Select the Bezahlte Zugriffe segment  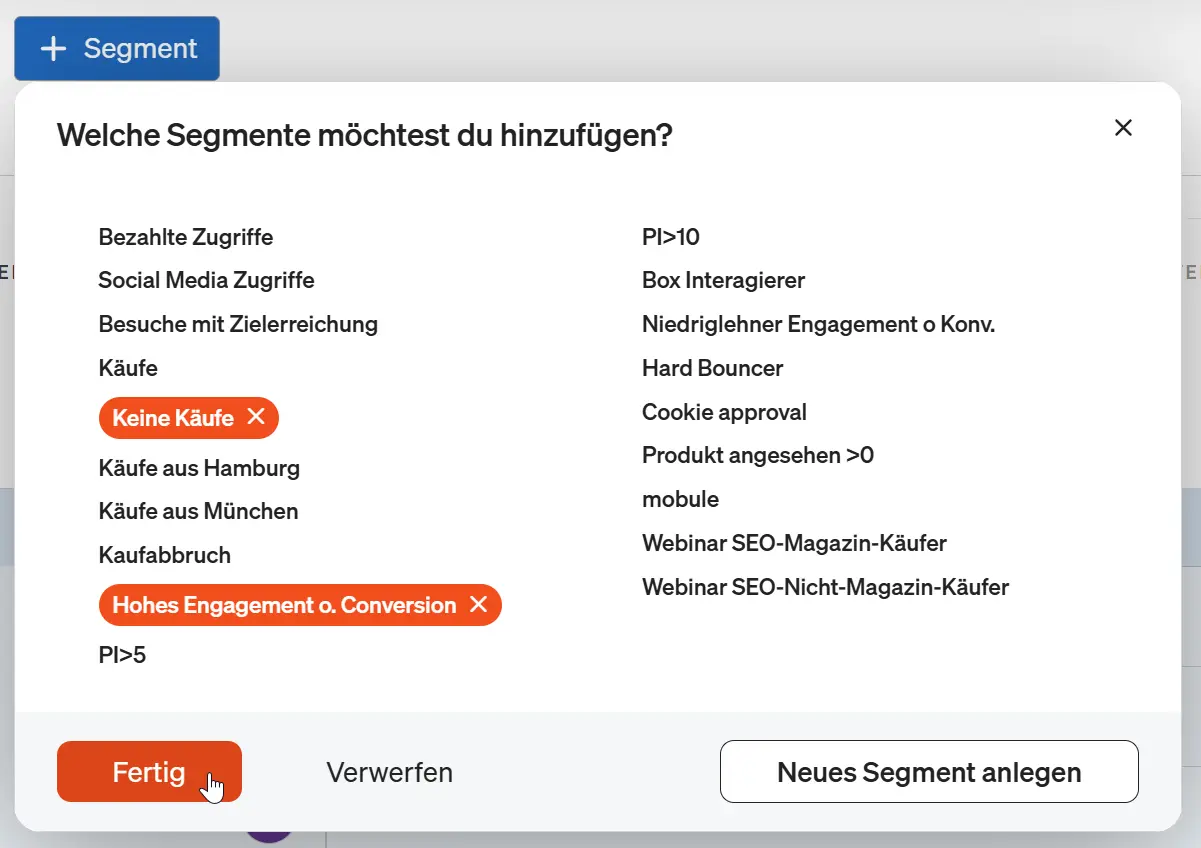coord(185,237)
